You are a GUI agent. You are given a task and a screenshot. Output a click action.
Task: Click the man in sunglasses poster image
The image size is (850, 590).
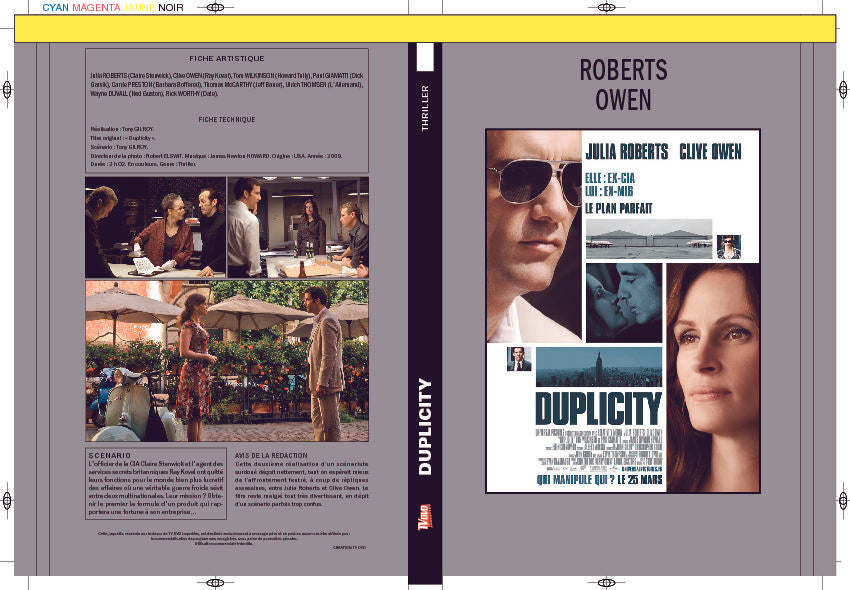[x=534, y=236]
